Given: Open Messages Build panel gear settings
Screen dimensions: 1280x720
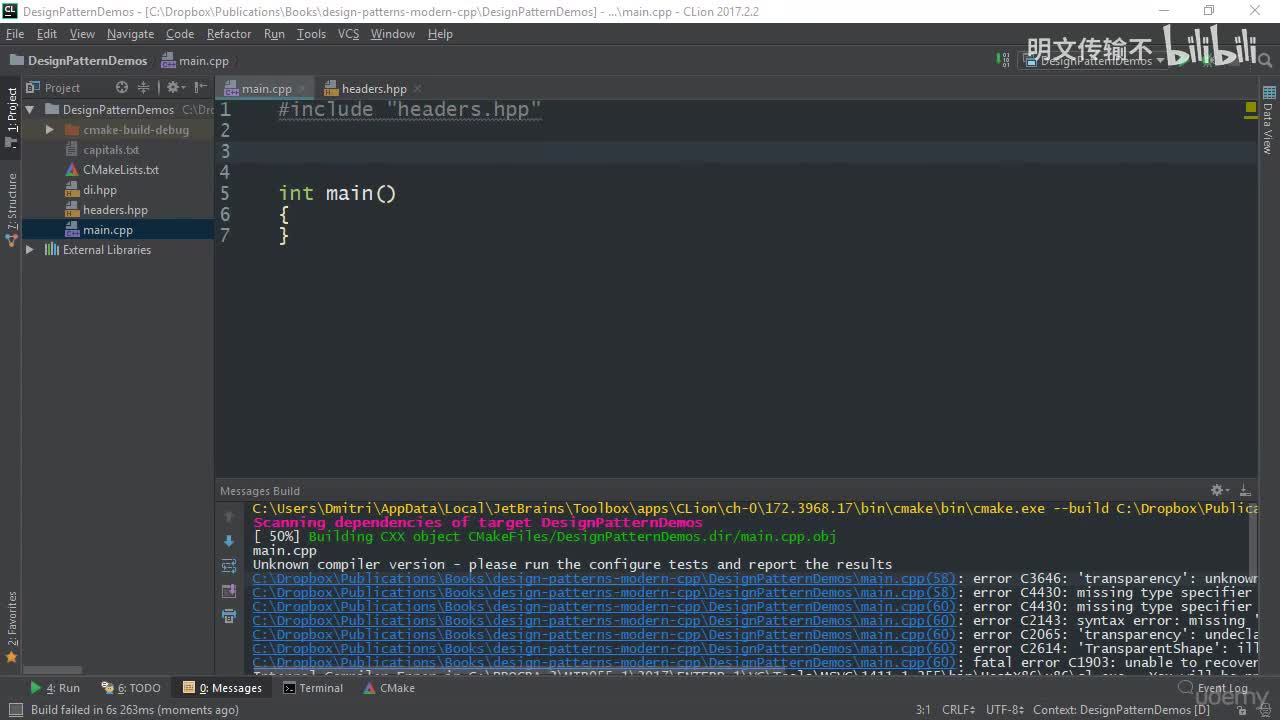Looking at the screenshot, I should coord(1217,490).
